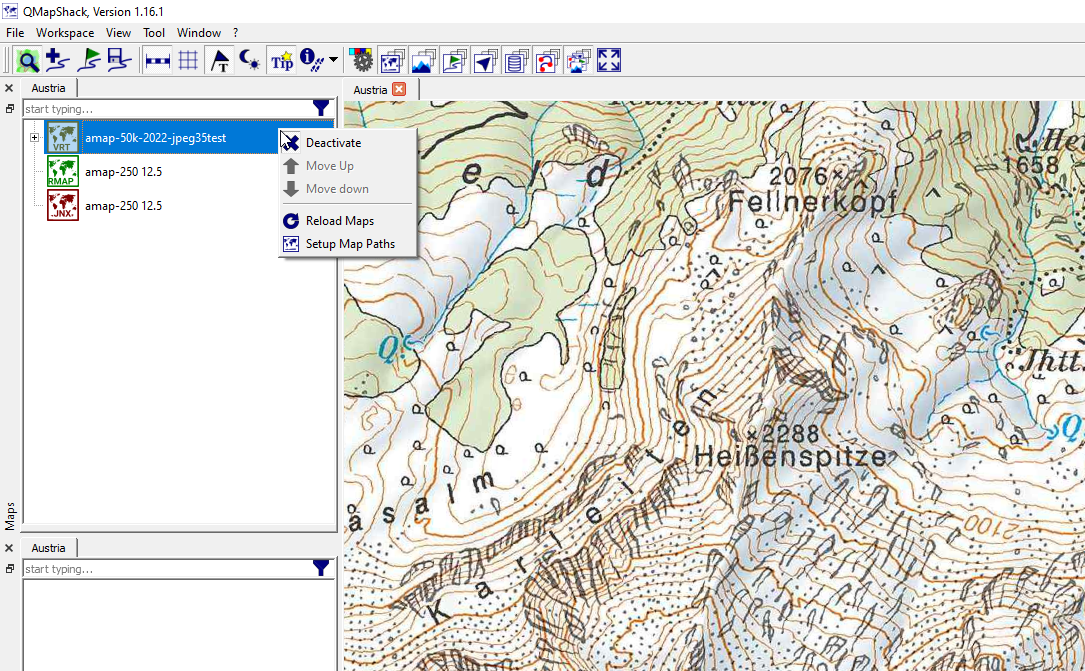
Task: Toggle the map scale bar display
Action: click(x=157, y=61)
